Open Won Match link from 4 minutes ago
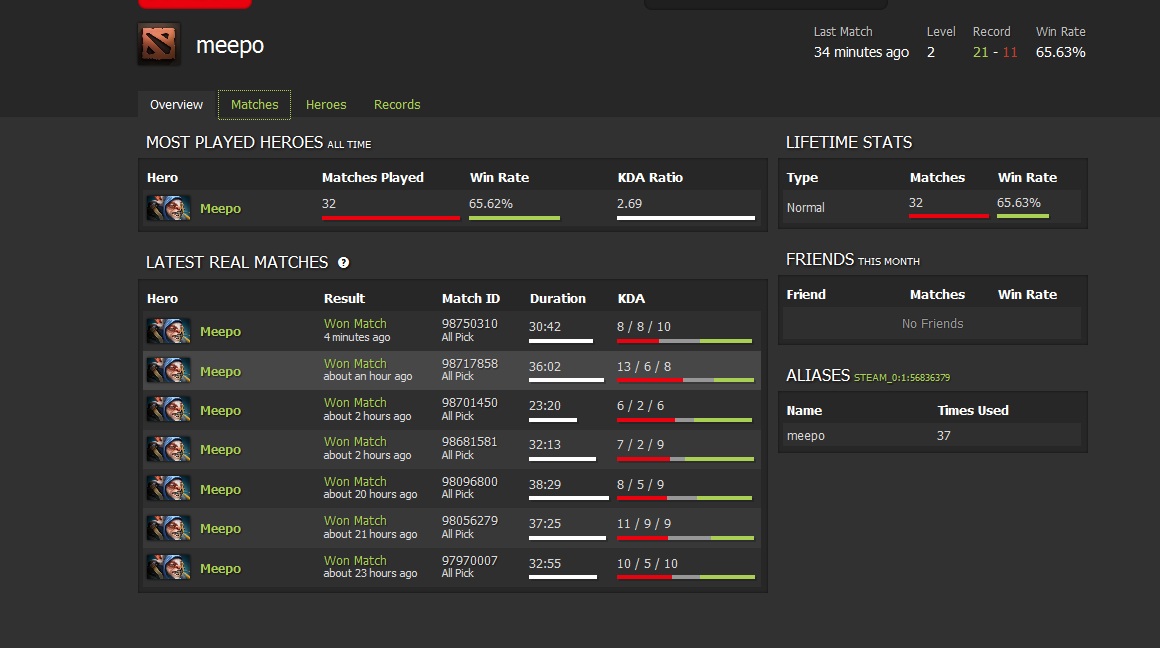This screenshot has height=648, width=1160. 355,323
